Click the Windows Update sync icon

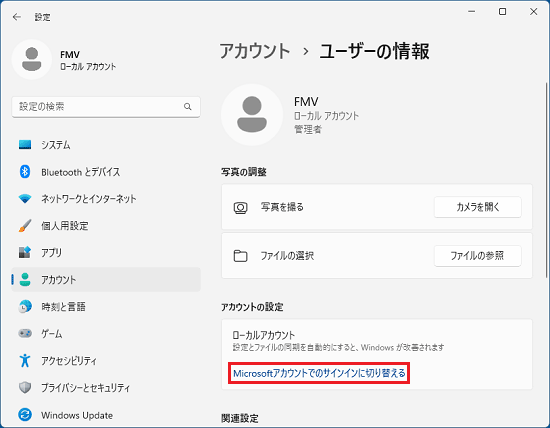click(x=25, y=415)
